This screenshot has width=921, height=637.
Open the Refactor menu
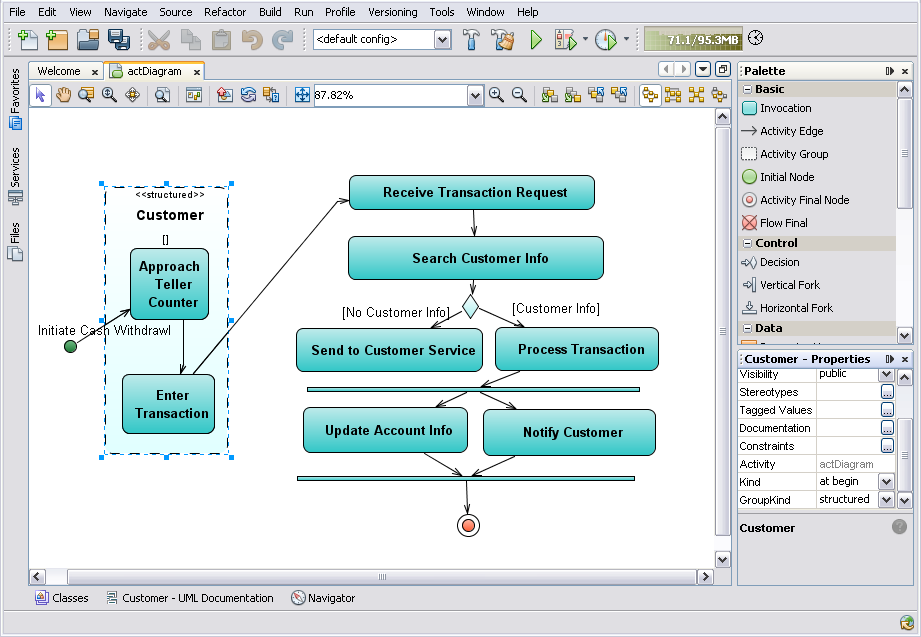pyautogui.click(x=225, y=12)
